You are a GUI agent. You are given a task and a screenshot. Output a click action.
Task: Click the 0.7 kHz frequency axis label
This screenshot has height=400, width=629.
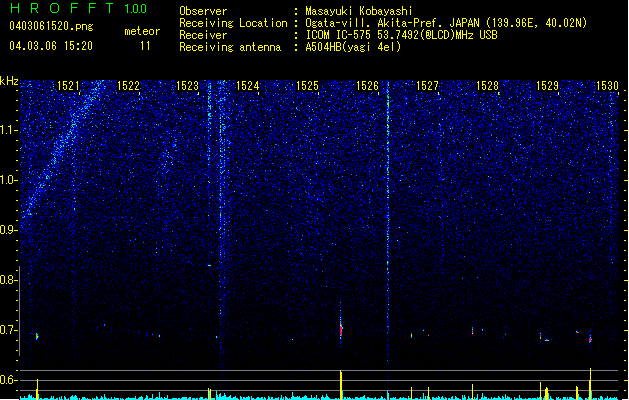point(8,330)
